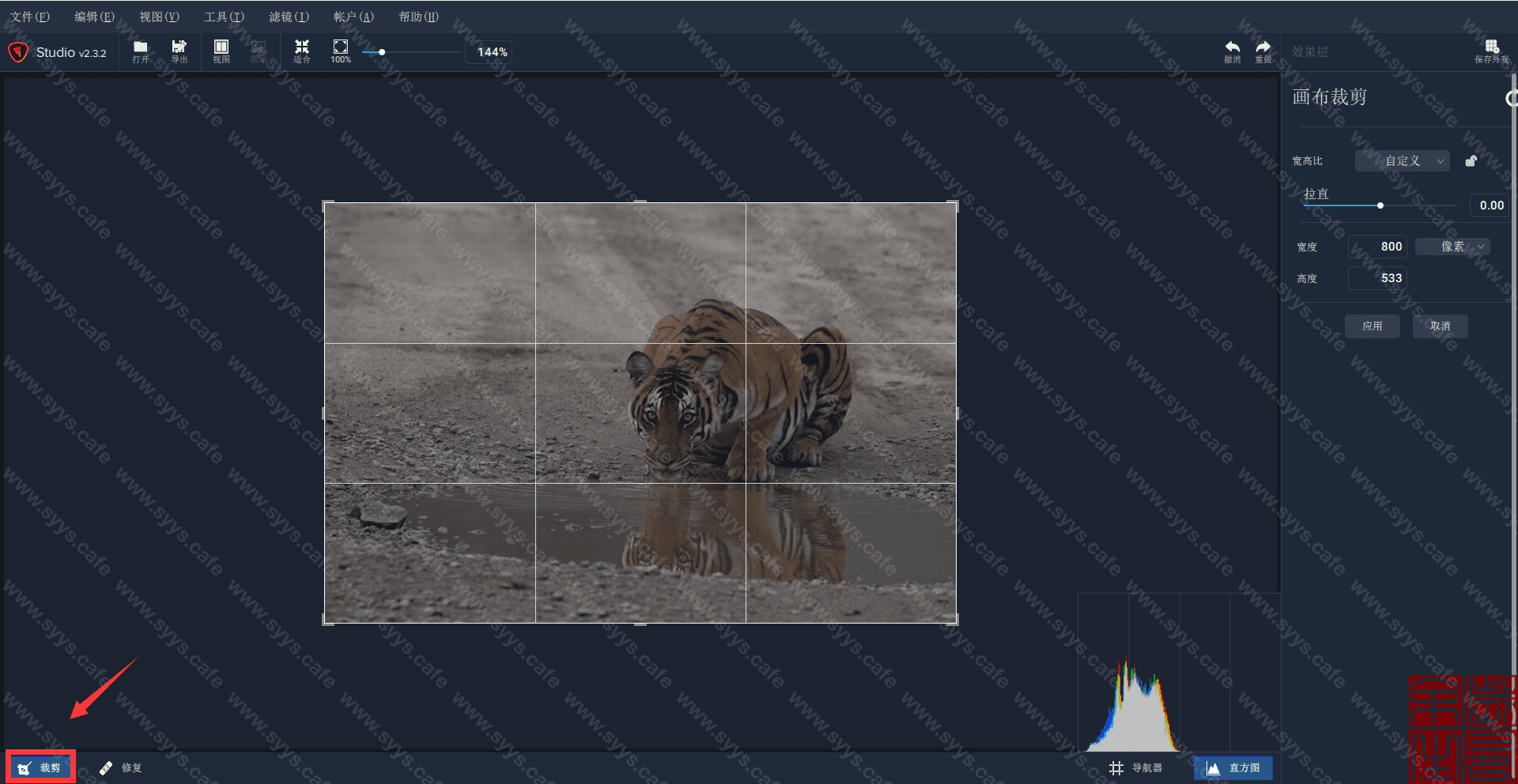Screen dimensions: 1518x784
Task: Open the 像素 unit dropdown
Action: coord(1452,247)
